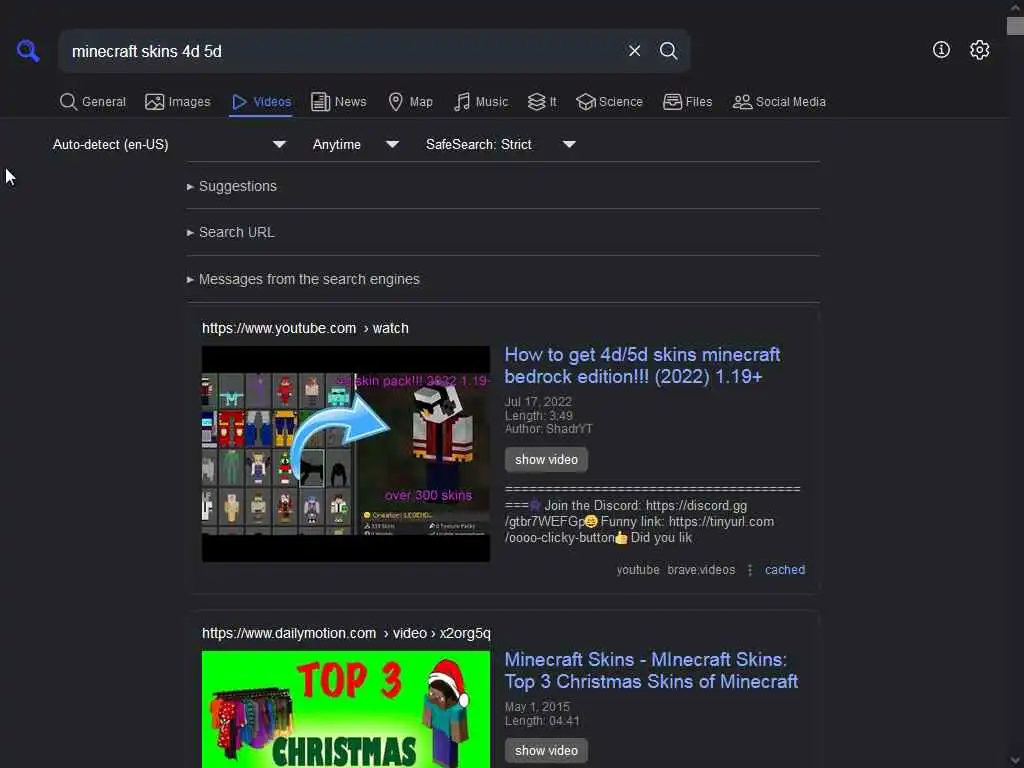Switch to the Images category tab
The width and height of the screenshot is (1024, 768).
178,102
